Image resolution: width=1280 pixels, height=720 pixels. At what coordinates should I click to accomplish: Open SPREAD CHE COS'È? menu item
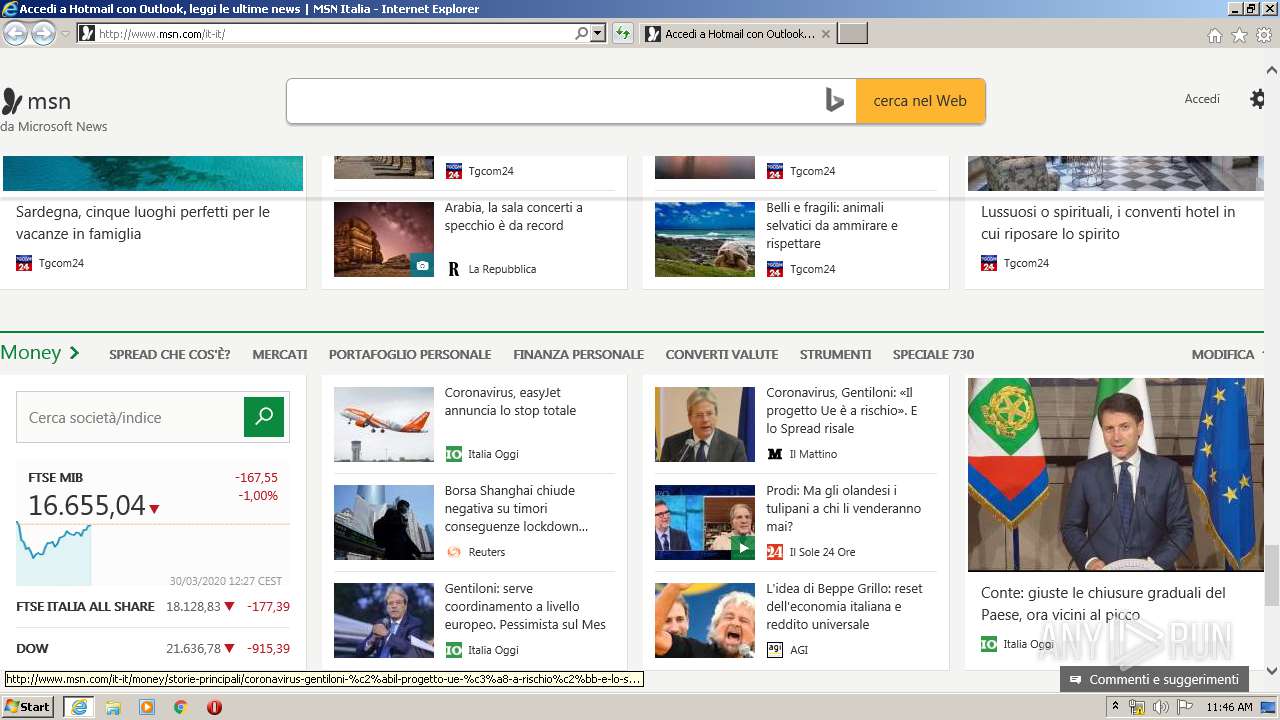click(x=170, y=354)
